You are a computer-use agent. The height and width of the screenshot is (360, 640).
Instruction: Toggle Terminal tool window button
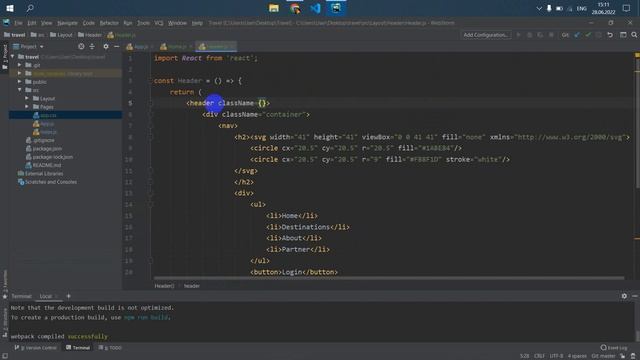(x=78, y=348)
